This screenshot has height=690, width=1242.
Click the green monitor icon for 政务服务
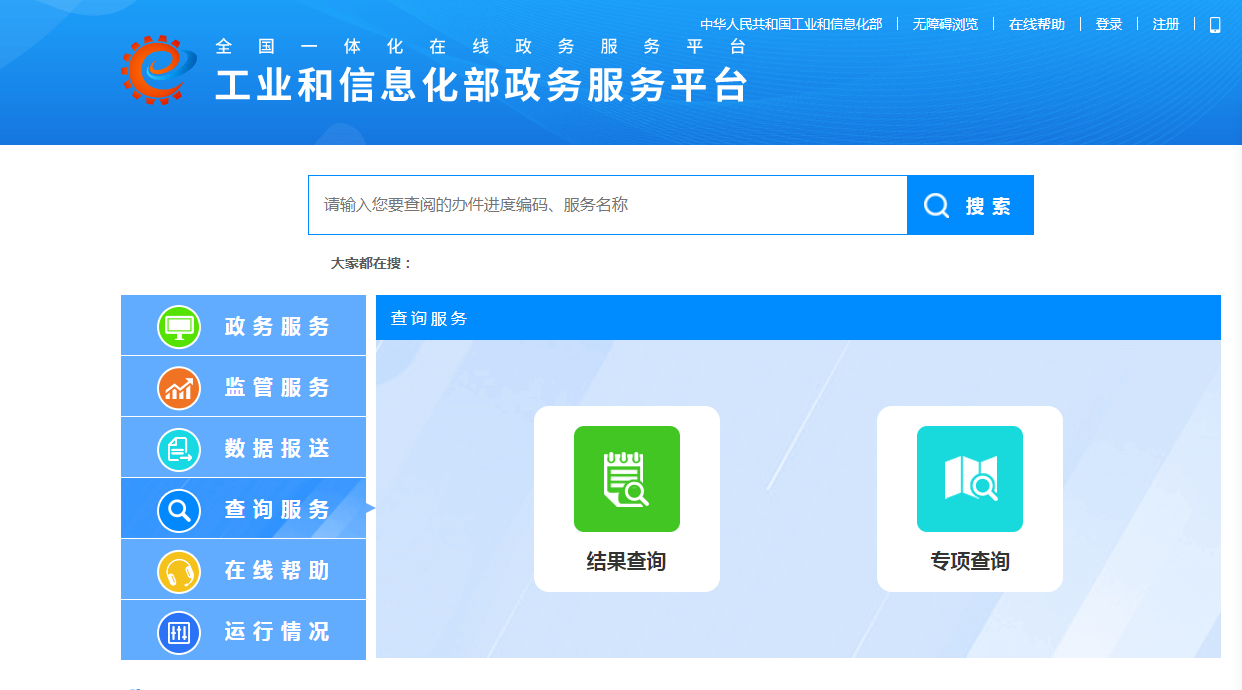coord(179,327)
